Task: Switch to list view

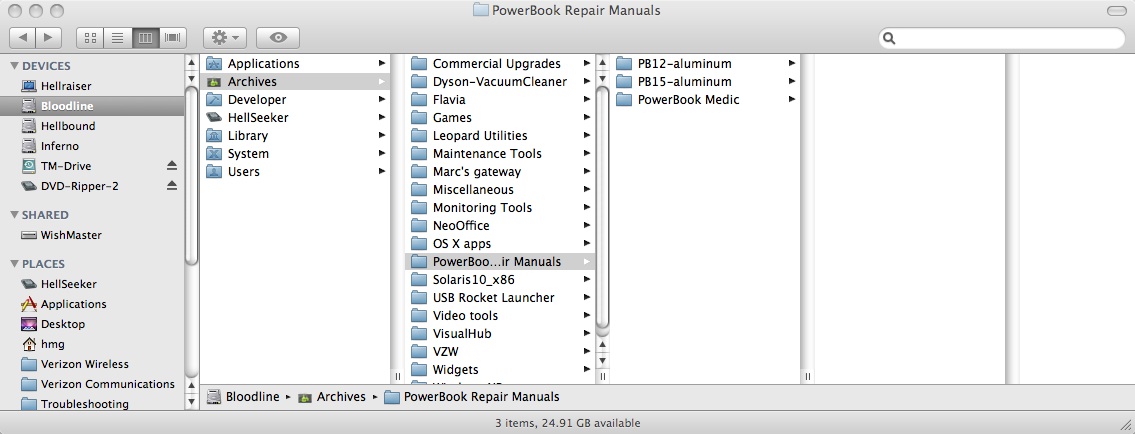Action: click(118, 38)
